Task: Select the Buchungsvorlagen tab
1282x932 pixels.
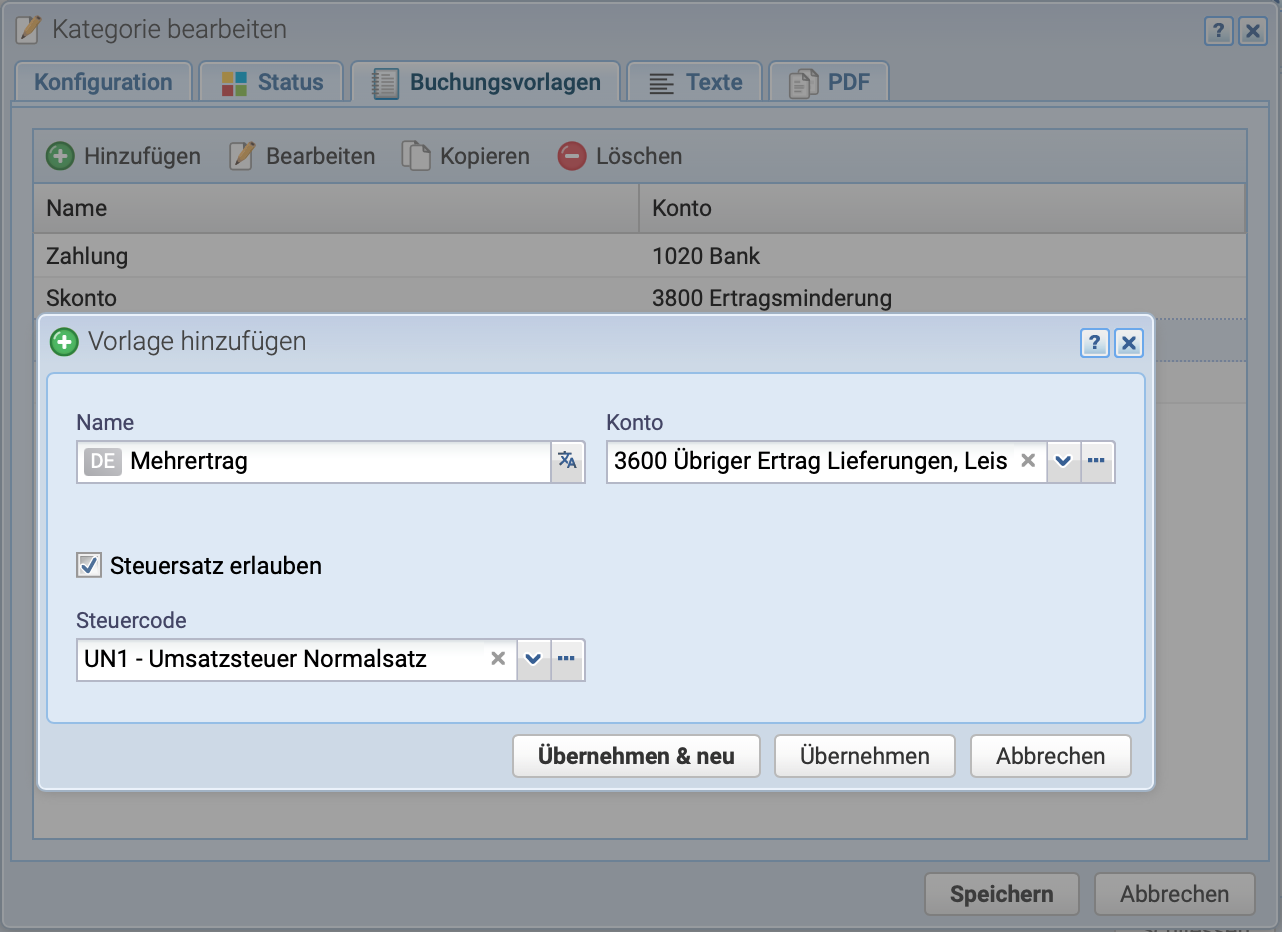Action: pos(486,82)
